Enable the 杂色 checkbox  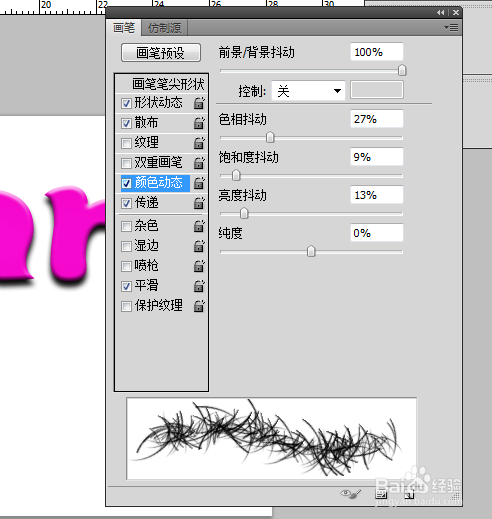(x=126, y=227)
